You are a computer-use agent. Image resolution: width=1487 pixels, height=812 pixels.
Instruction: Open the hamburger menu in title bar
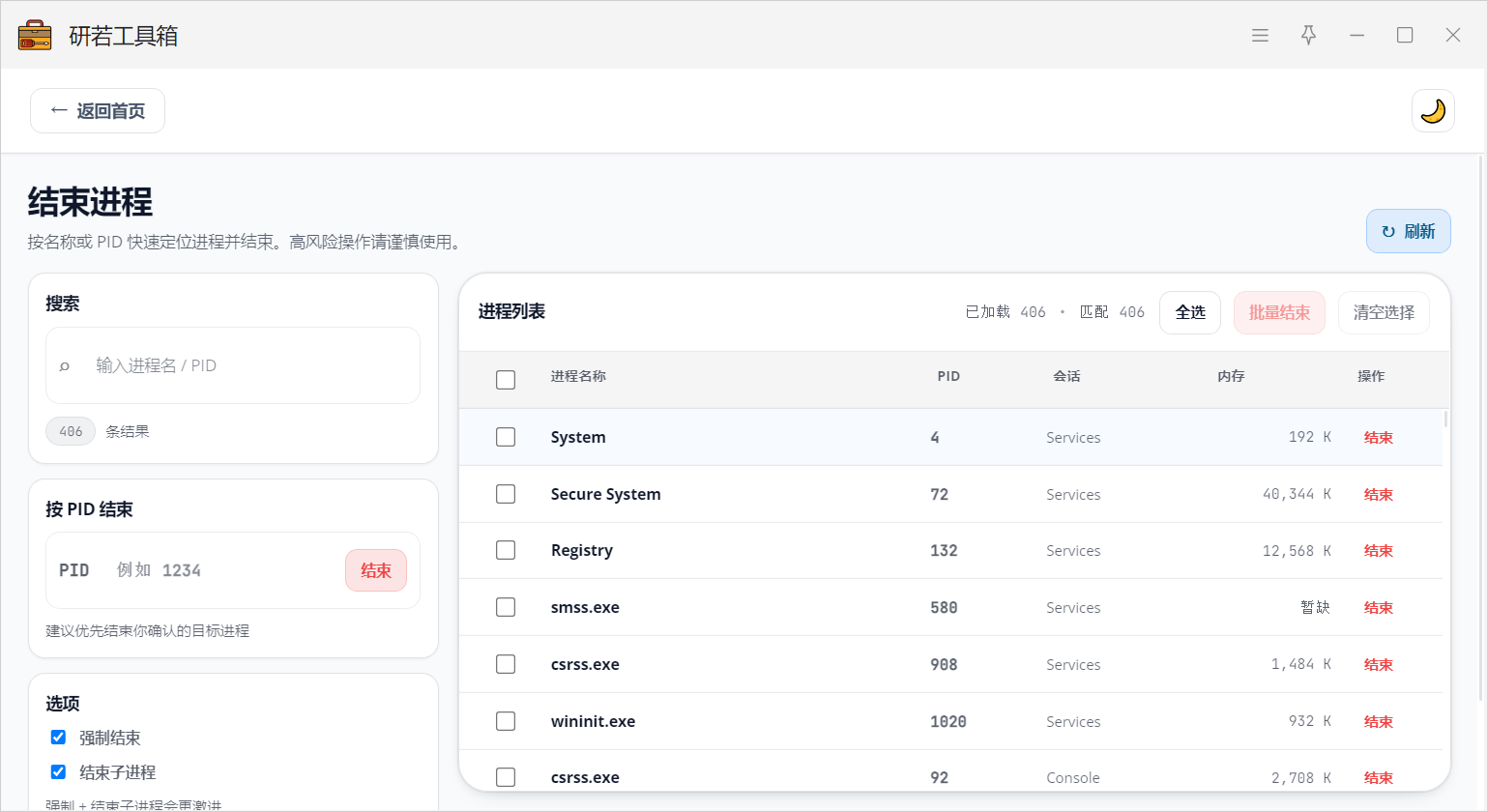click(1260, 36)
